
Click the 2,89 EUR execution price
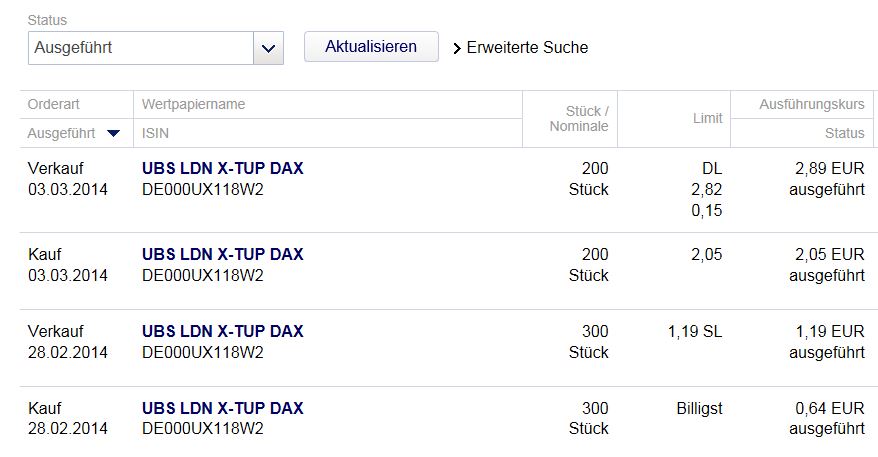(x=826, y=169)
